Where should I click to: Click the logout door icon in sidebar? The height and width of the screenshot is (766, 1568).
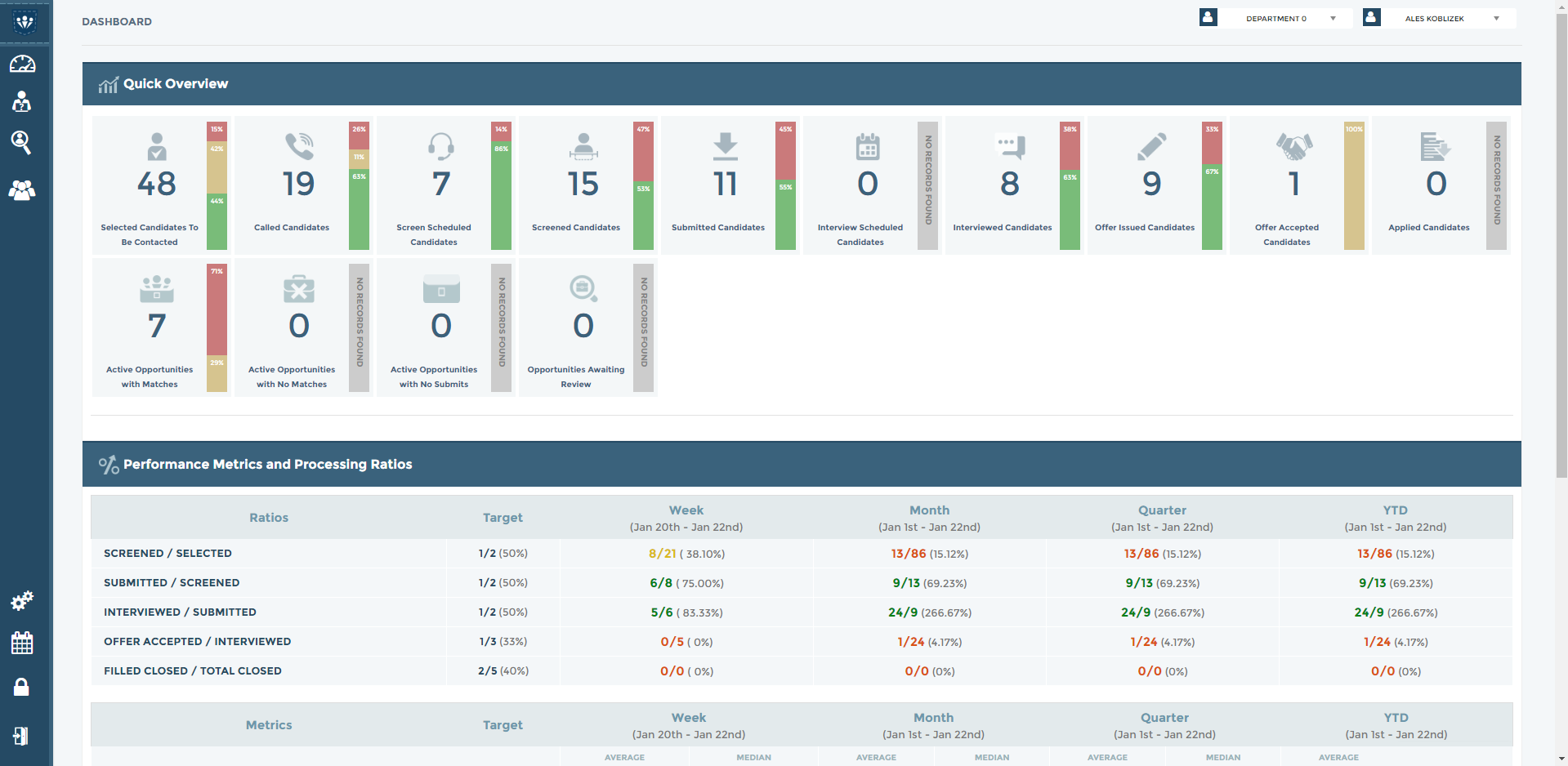(x=21, y=736)
